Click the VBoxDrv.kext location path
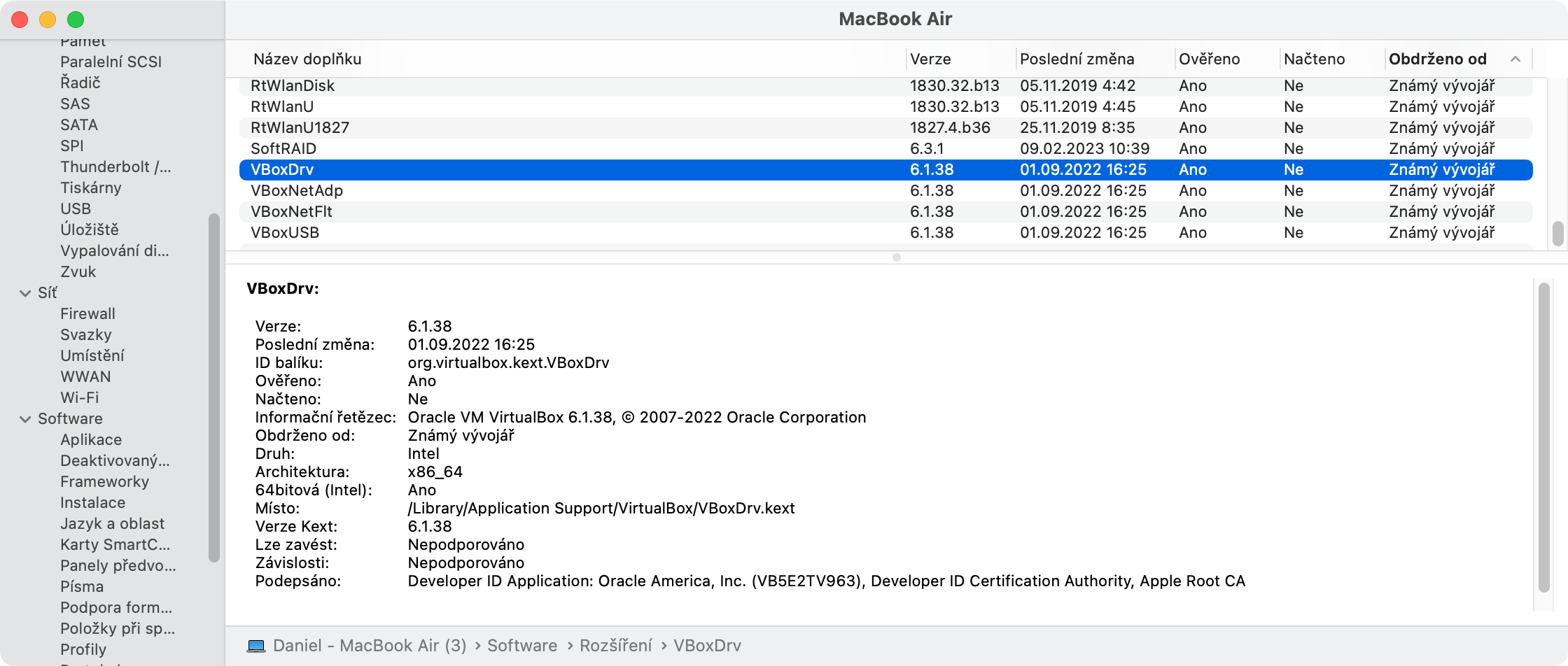Viewport: 1568px width, 666px height. point(601,509)
